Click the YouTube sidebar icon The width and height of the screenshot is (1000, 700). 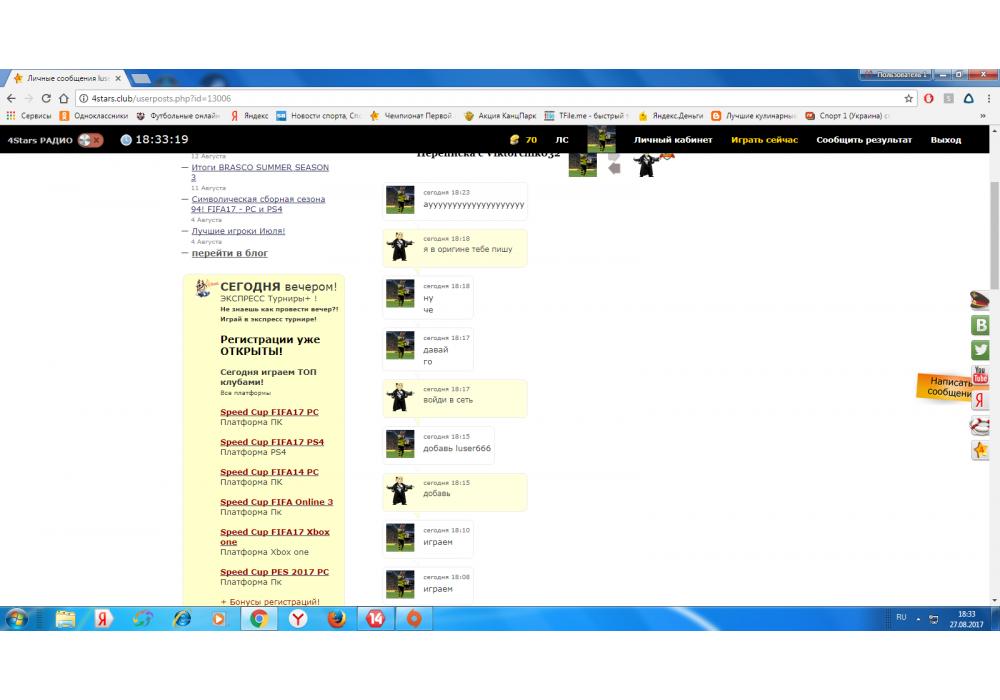981,375
